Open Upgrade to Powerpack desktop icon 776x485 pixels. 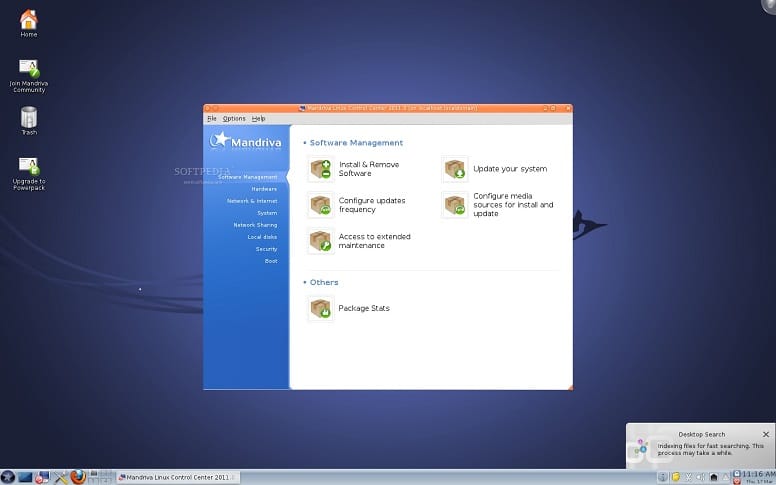click(x=29, y=173)
